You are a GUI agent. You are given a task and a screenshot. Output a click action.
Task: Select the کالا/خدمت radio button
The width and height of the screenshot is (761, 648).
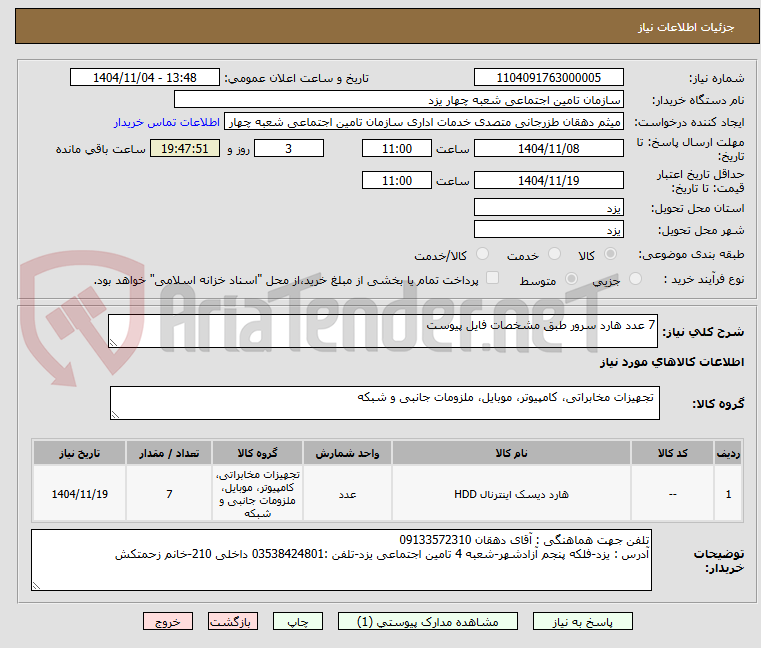482,254
